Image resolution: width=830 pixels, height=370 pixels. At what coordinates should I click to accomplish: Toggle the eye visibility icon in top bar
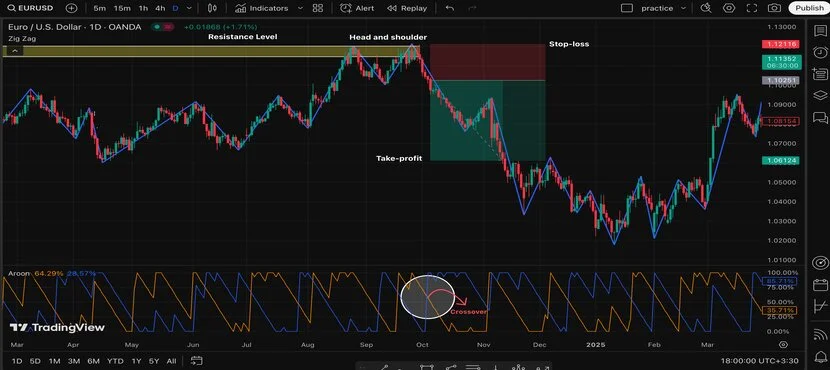[x=729, y=8]
